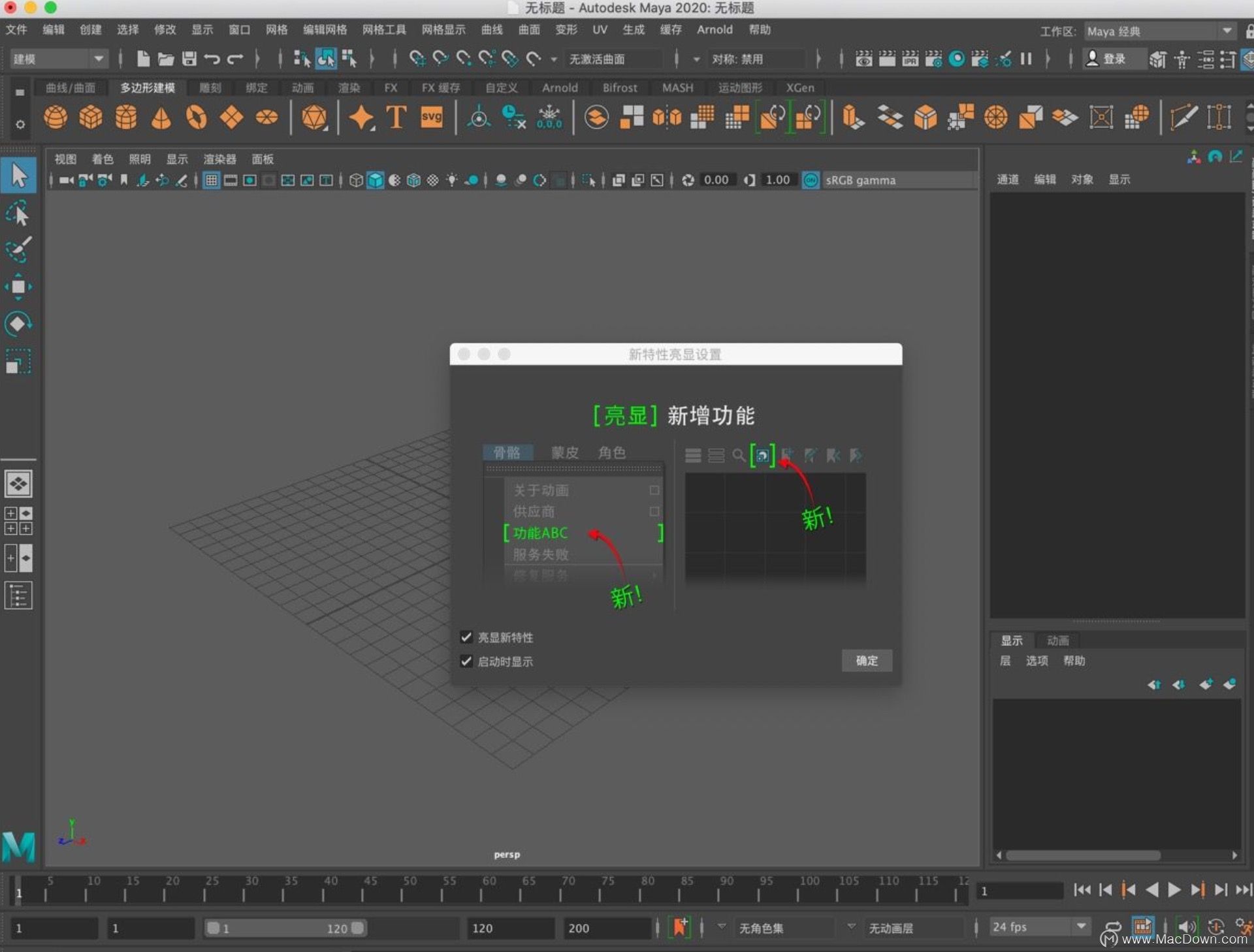Screen dimensions: 1254x952
Task: Switch to the 多边形建模 shelf tab
Action: (147, 87)
